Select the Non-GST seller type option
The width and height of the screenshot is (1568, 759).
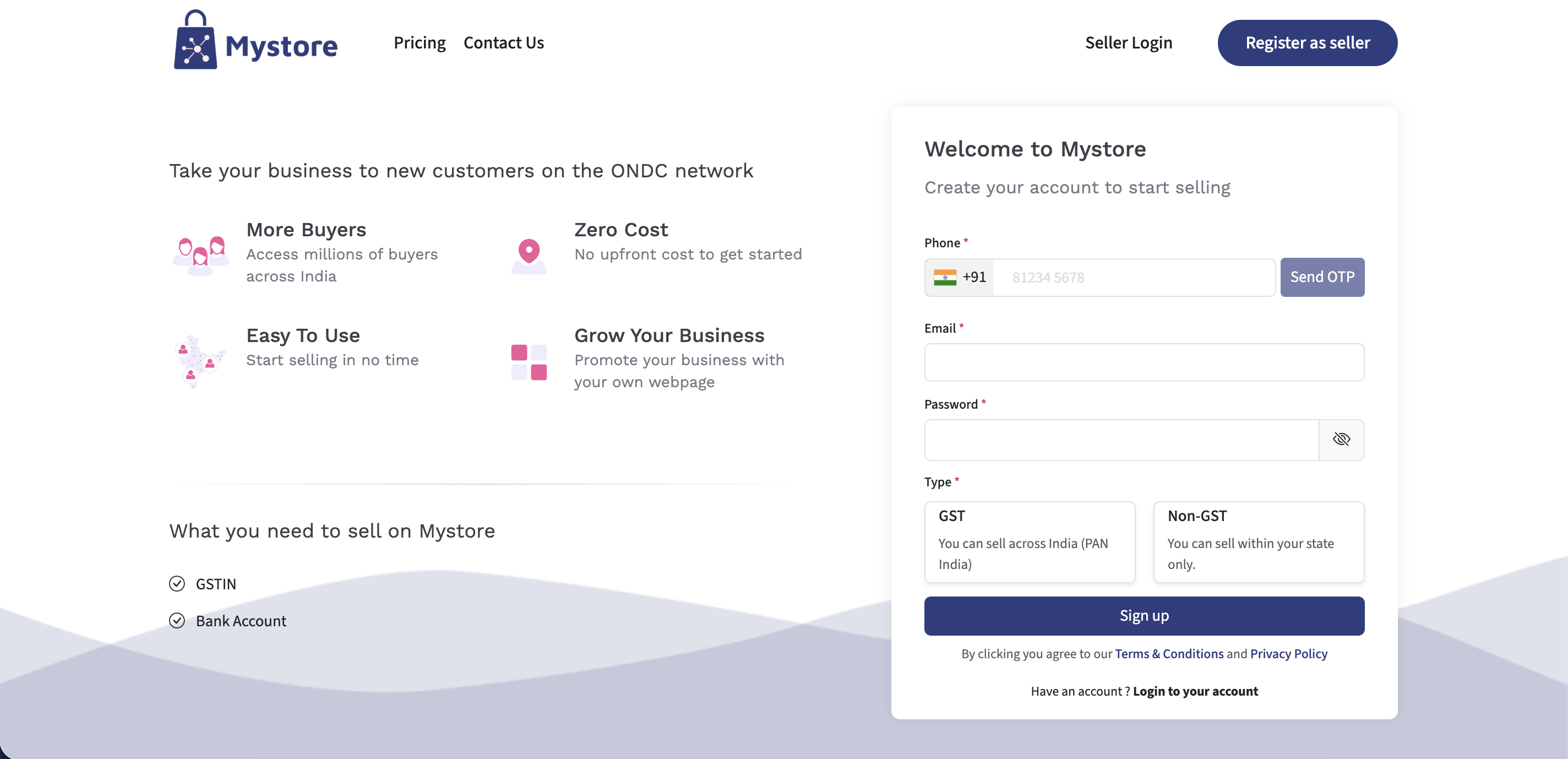click(x=1258, y=541)
